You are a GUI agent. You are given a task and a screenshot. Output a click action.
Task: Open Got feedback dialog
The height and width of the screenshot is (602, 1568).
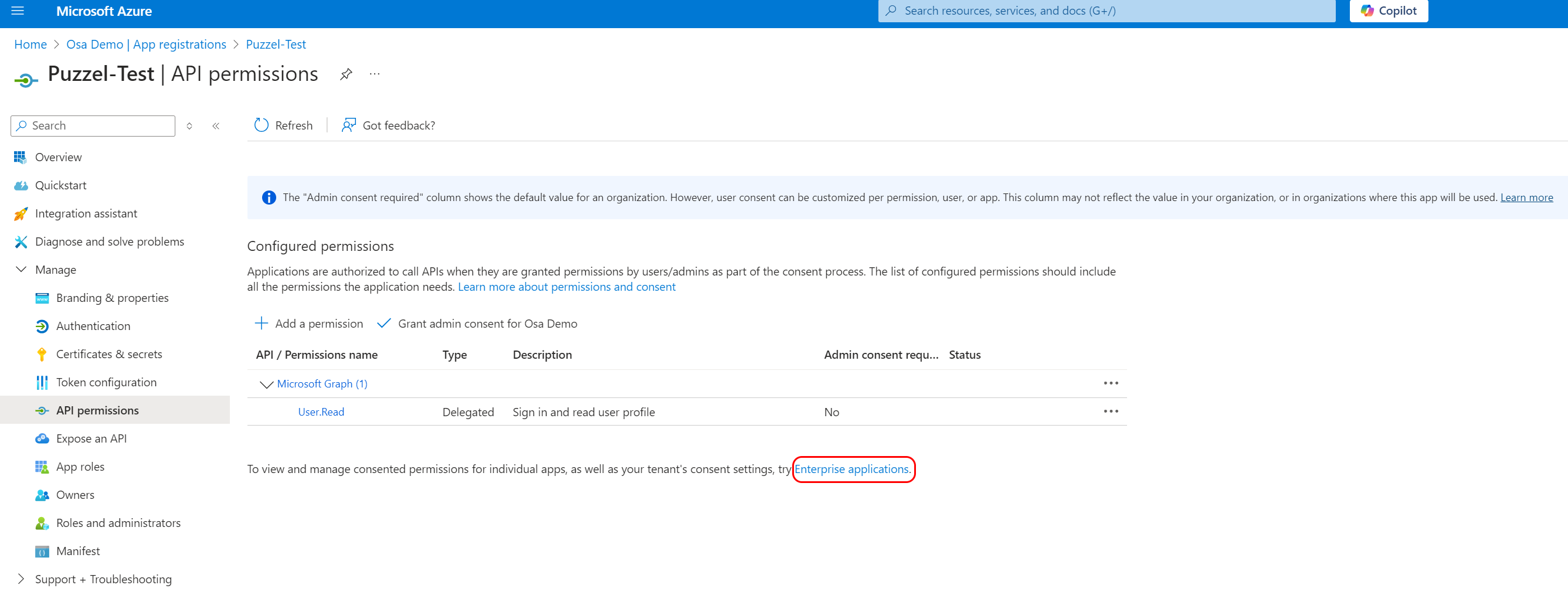click(x=388, y=125)
